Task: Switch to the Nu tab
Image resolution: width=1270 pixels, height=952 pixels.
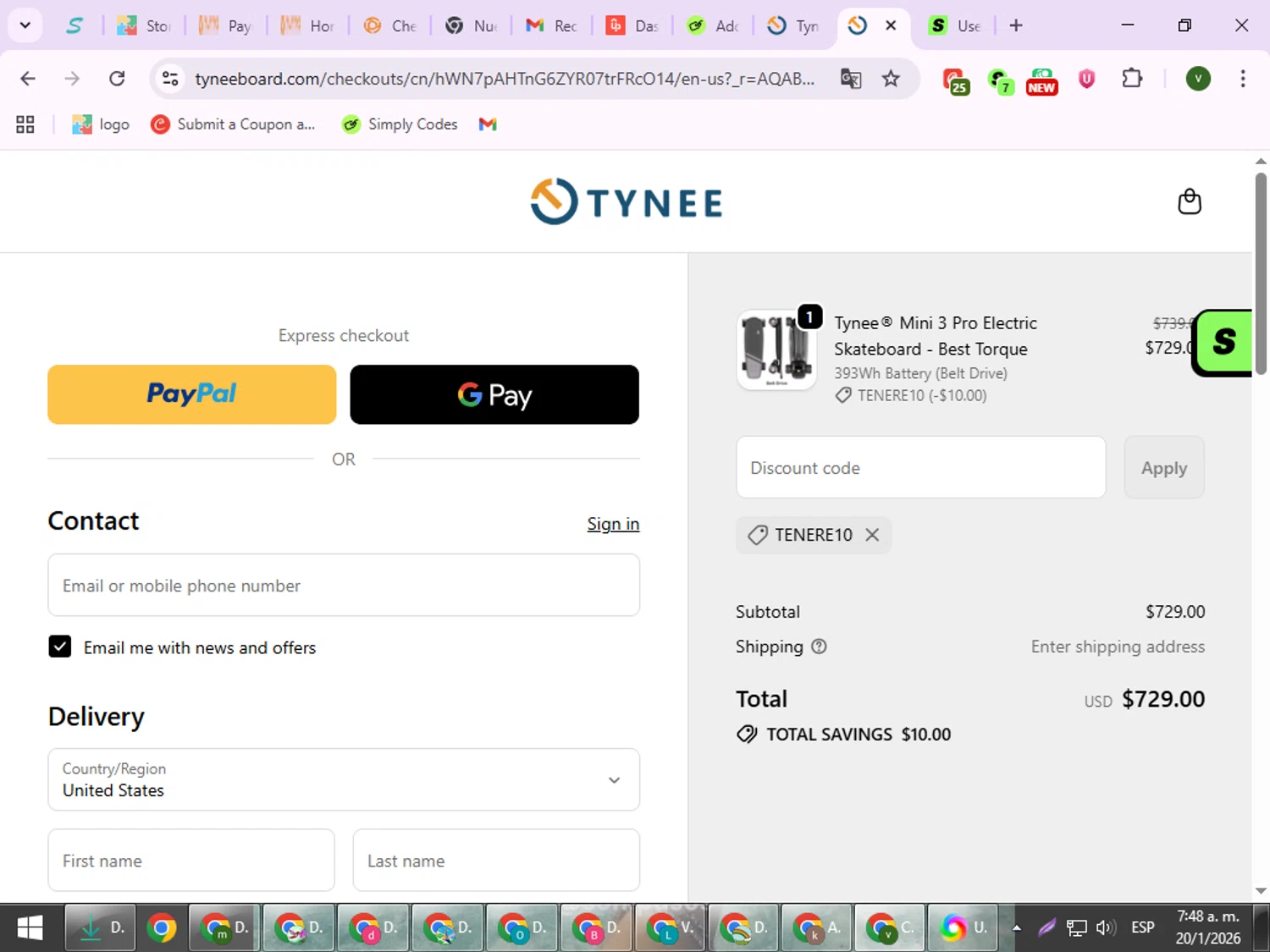Action: 471,25
